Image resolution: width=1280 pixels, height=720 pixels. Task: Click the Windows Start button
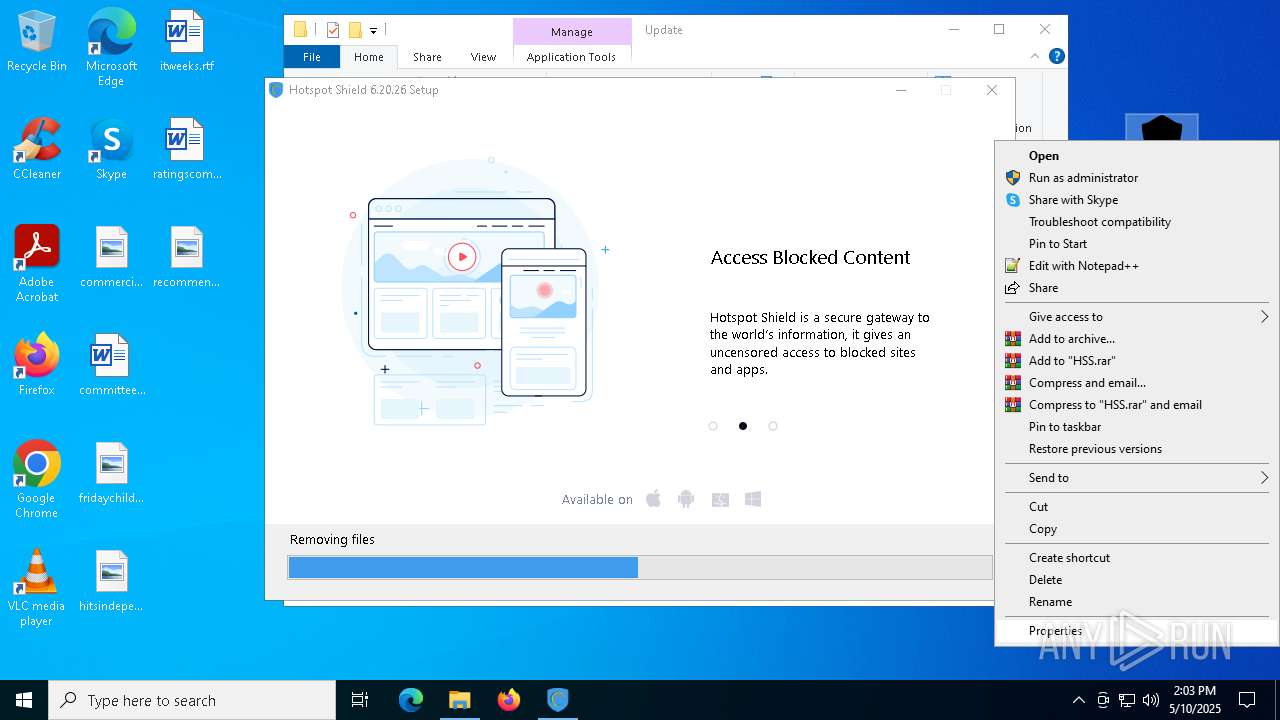pos(24,700)
